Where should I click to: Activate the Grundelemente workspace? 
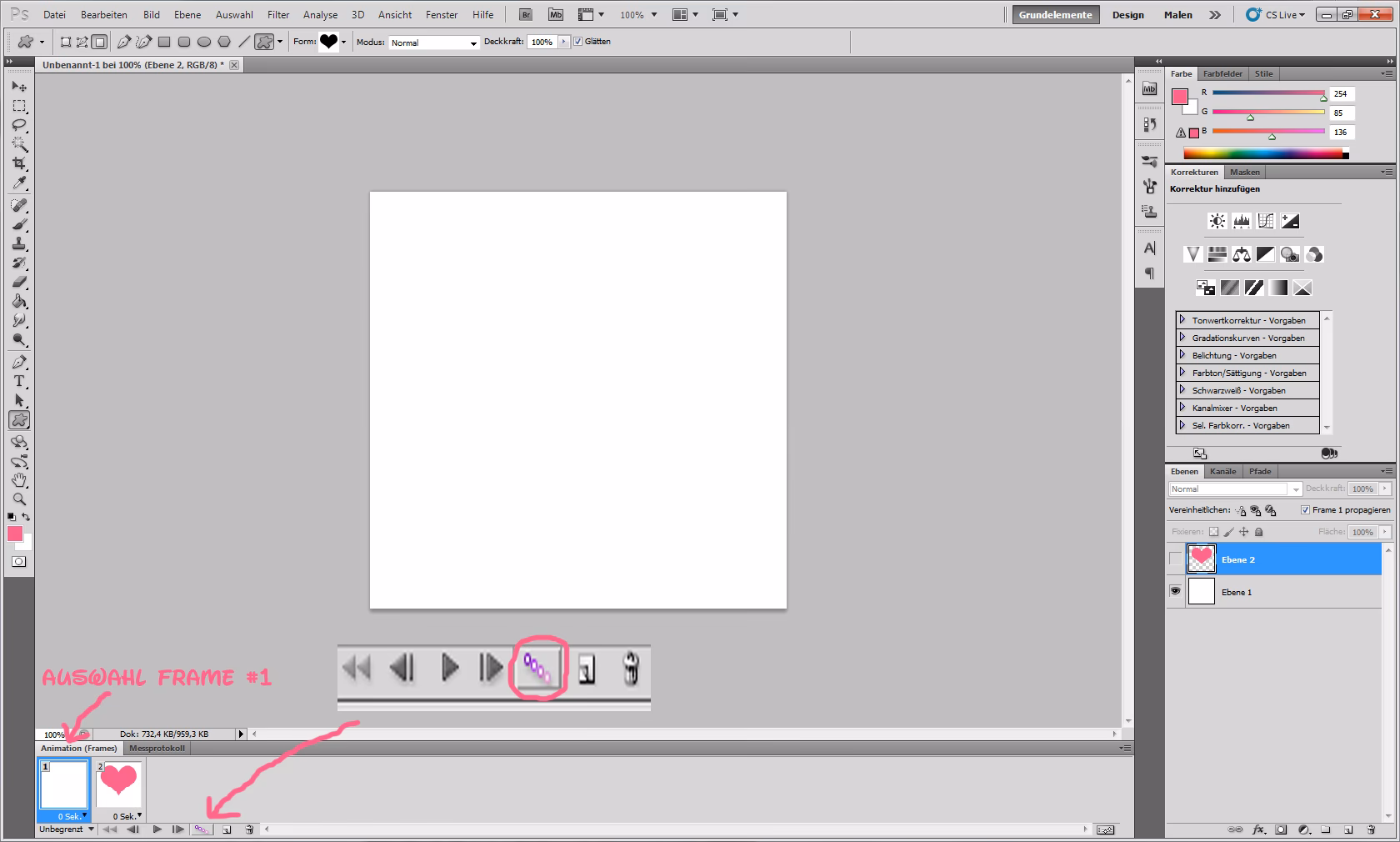coord(1055,14)
